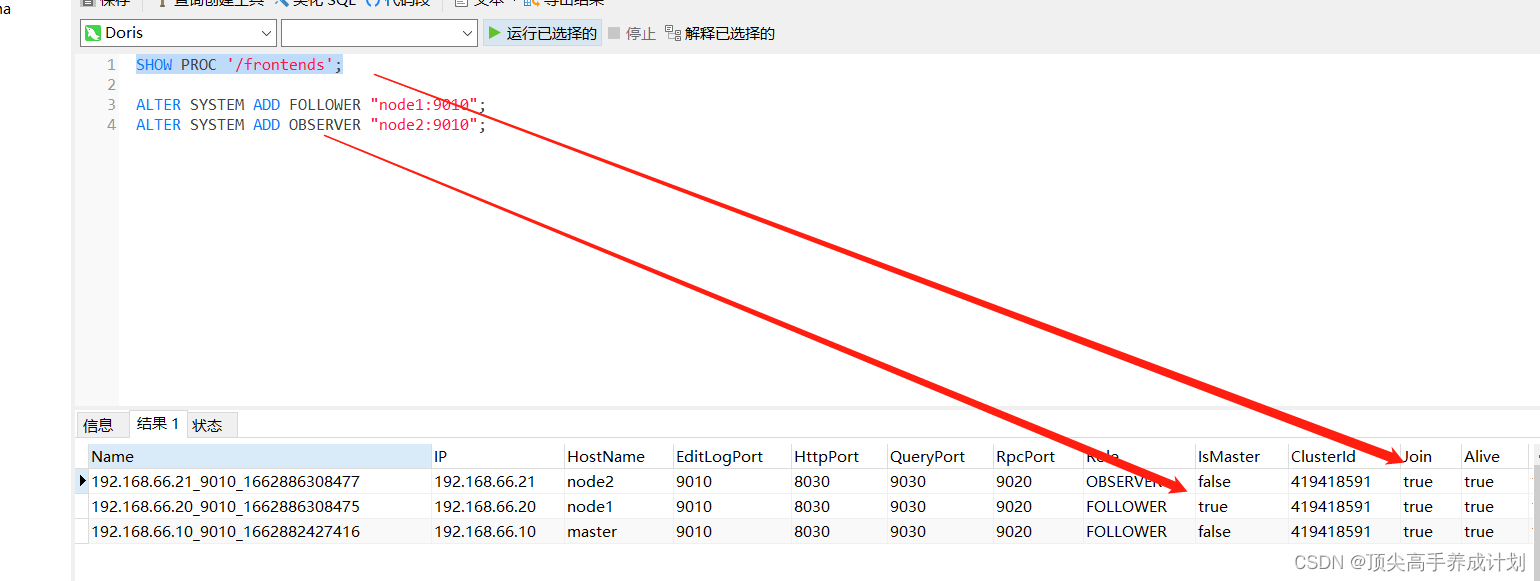
Task: Select cell 192.168.66.20_9010_1662886308475
Action: [x=260, y=506]
